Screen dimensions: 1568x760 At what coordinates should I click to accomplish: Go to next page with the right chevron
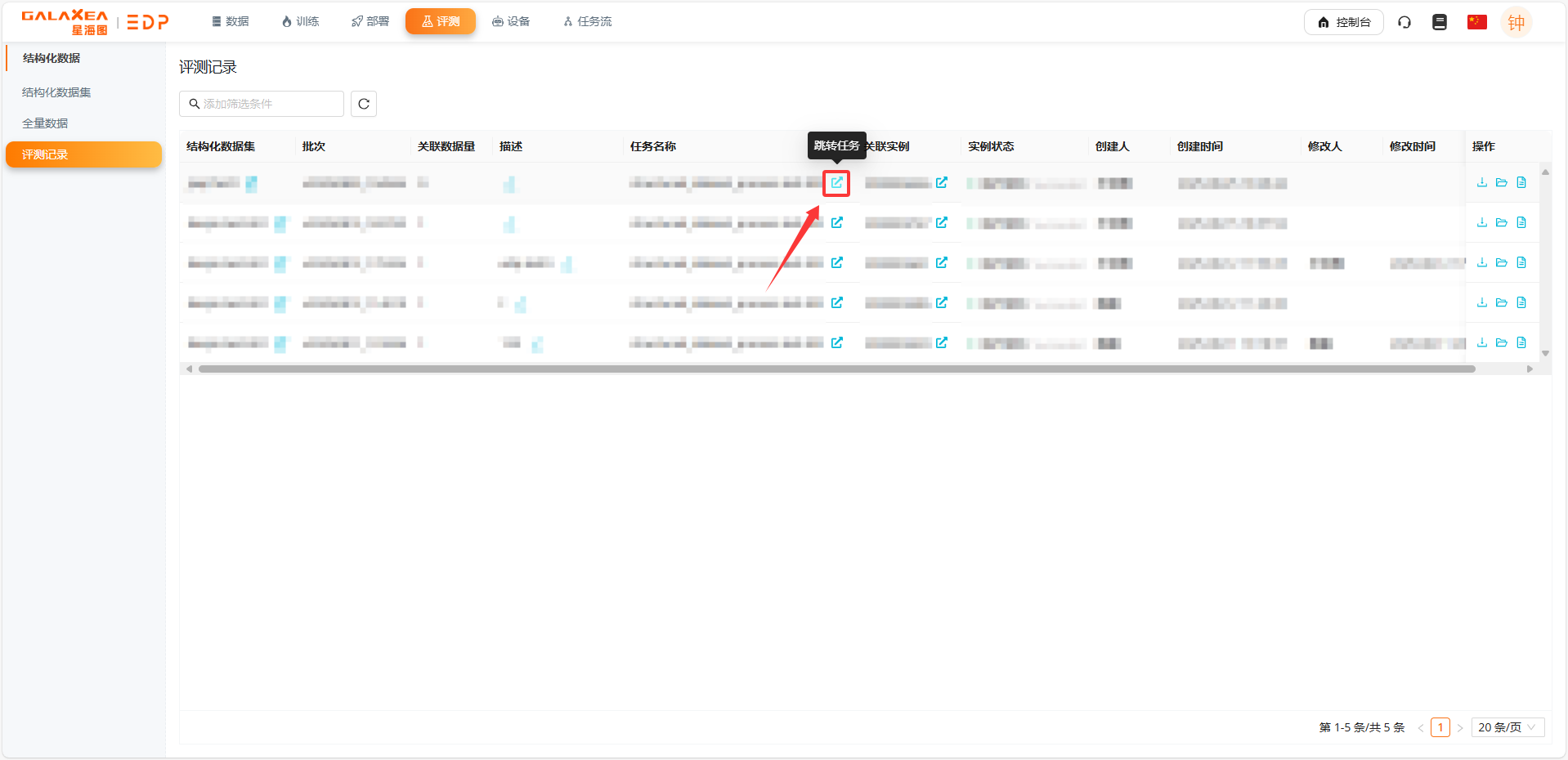pyautogui.click(x=1460, y=727)
